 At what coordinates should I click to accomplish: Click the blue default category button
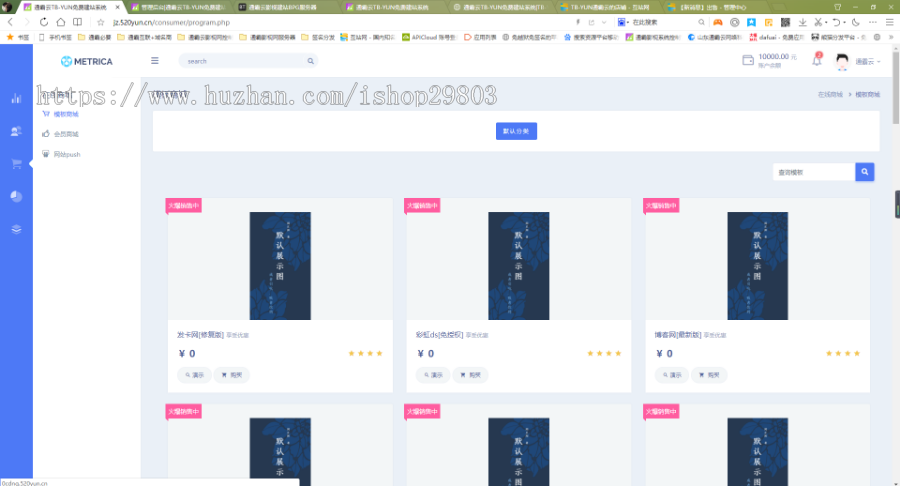516,131
